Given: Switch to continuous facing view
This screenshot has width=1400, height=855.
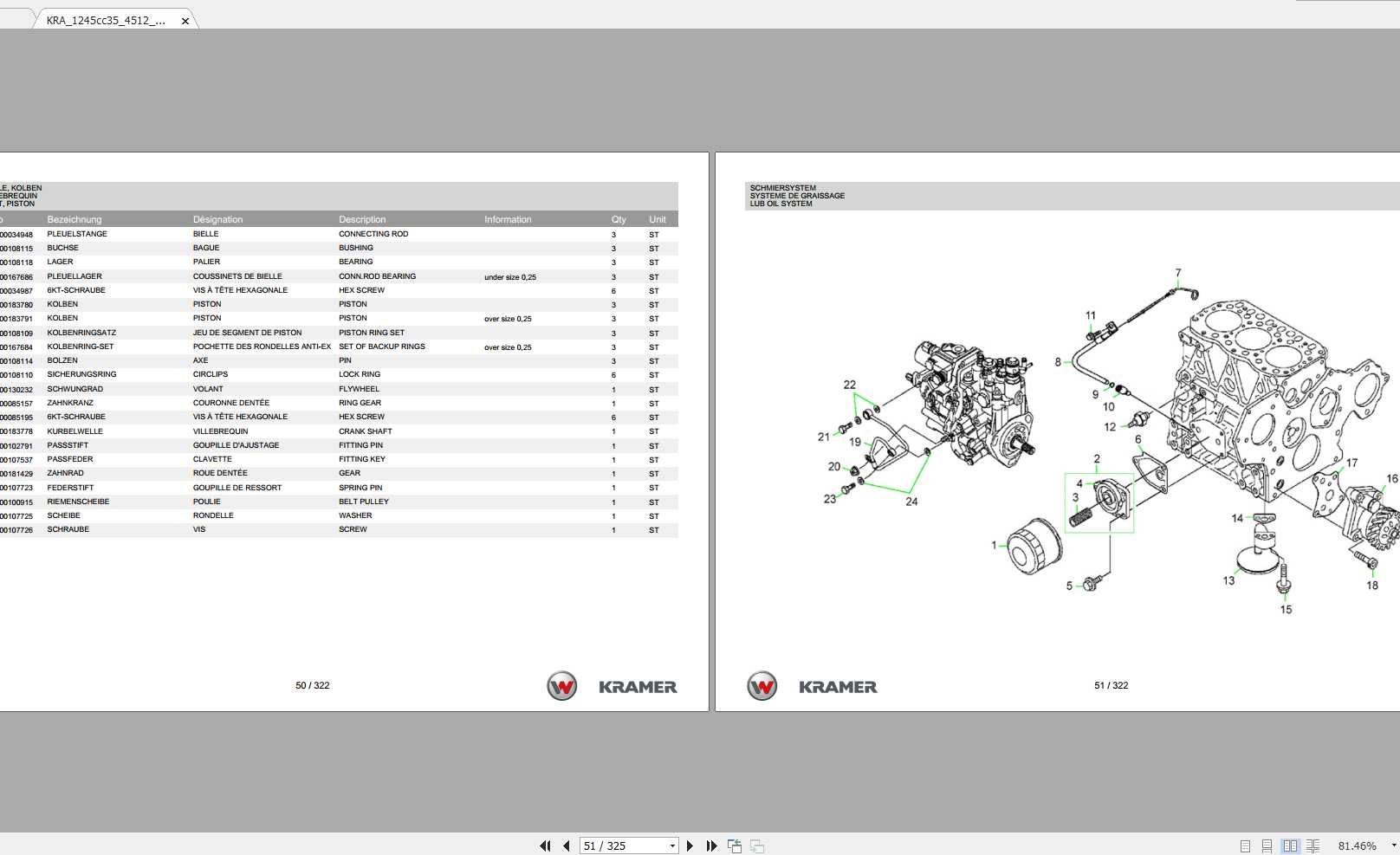Looking at the screenshot, I should tap(1312, 845).
